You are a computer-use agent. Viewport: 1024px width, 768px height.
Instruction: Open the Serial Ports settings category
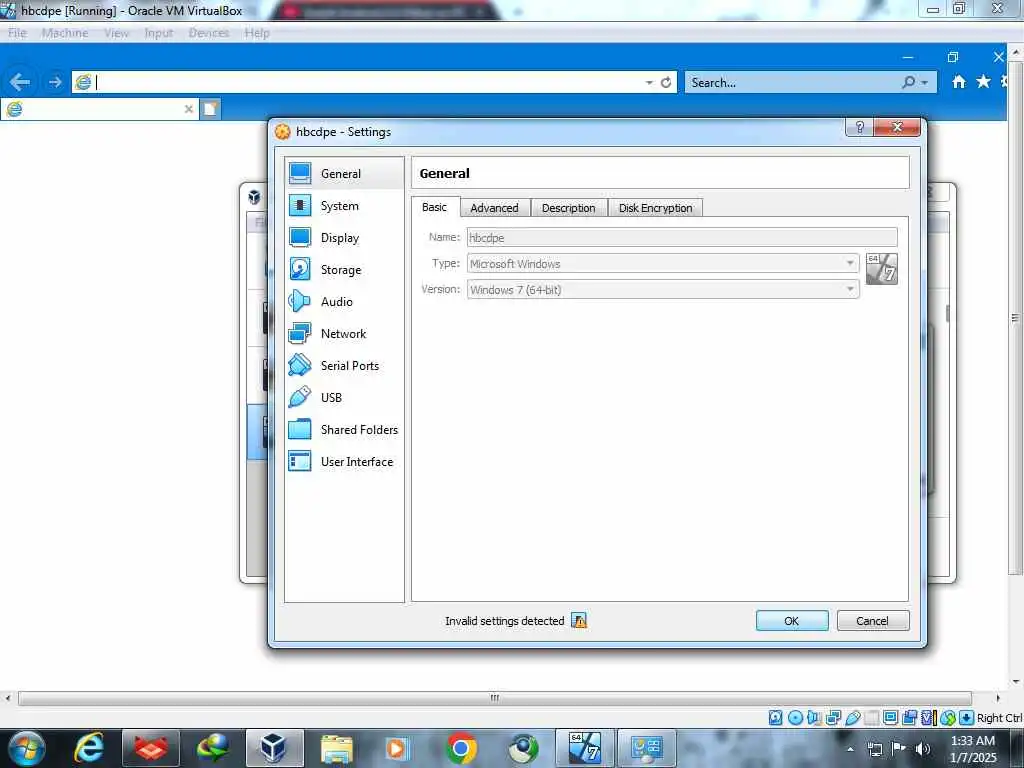coord(344,366)
